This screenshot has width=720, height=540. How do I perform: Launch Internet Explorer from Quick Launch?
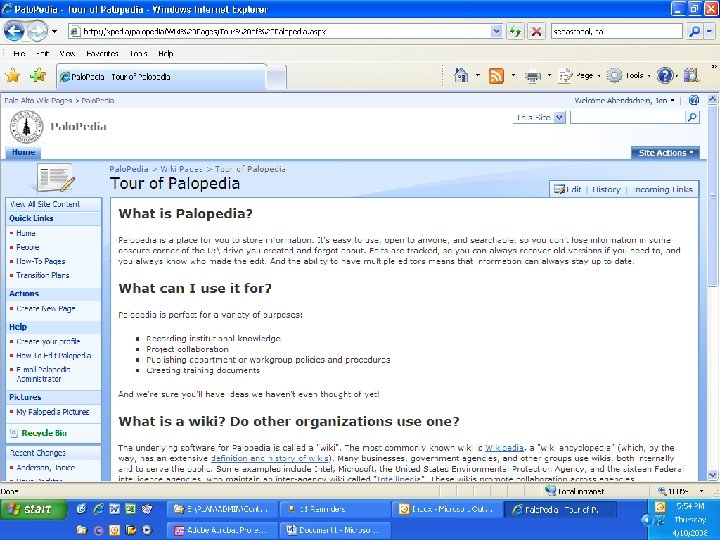pos(98,509)
